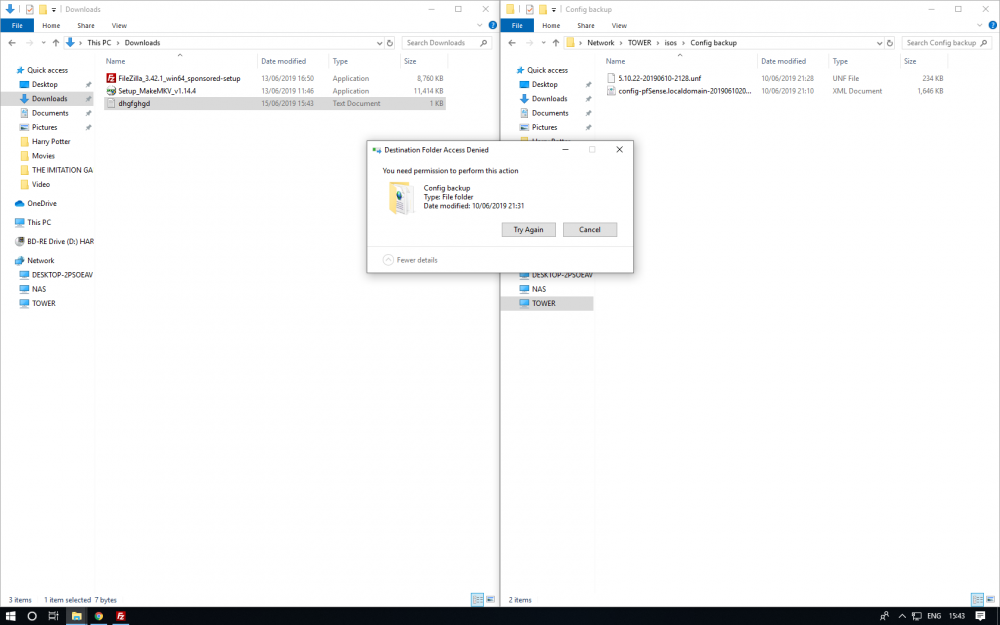Expand address dropdown in Config backup window
Screen dimensions: 1000x625
coord(879,43)
